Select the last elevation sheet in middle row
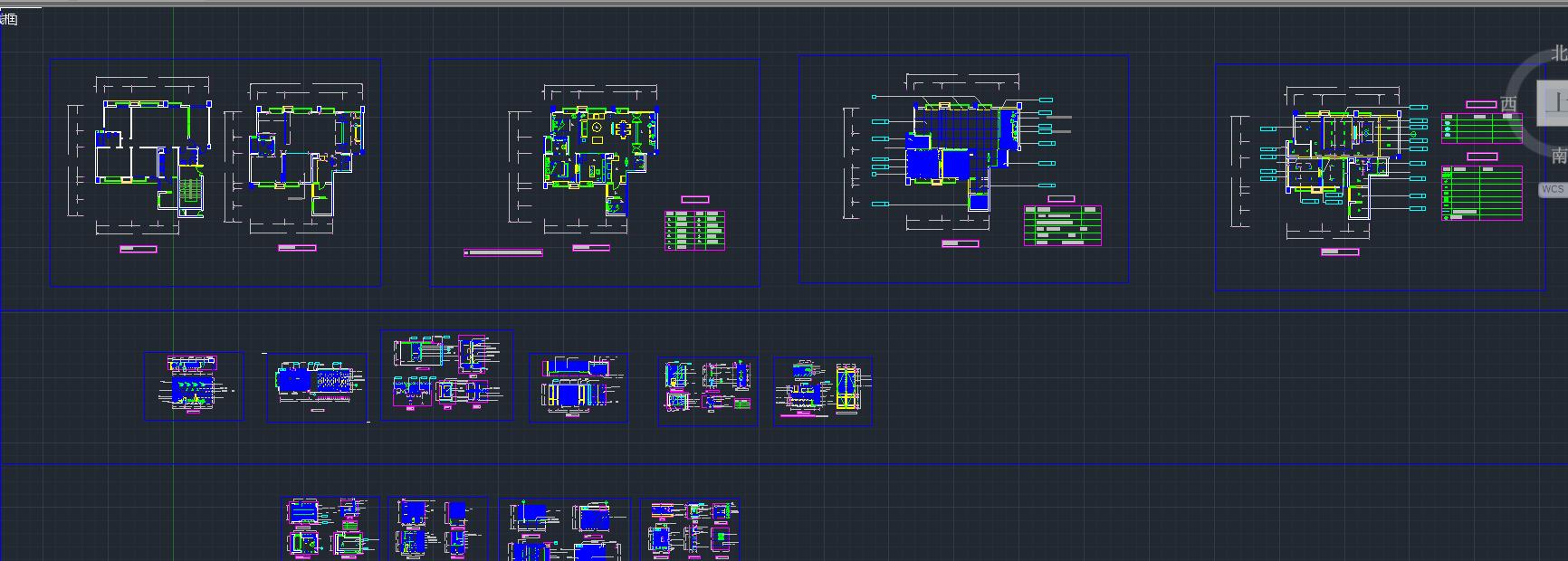The width and height of the screenshot is (1568, 561). tap(823, 391)
